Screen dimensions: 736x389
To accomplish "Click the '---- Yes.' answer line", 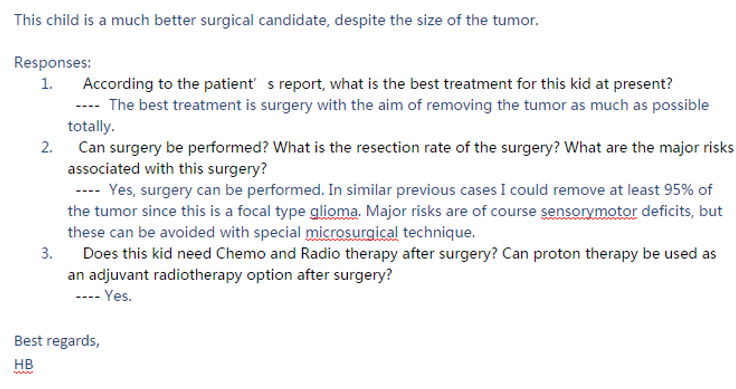I will point(104,296).
